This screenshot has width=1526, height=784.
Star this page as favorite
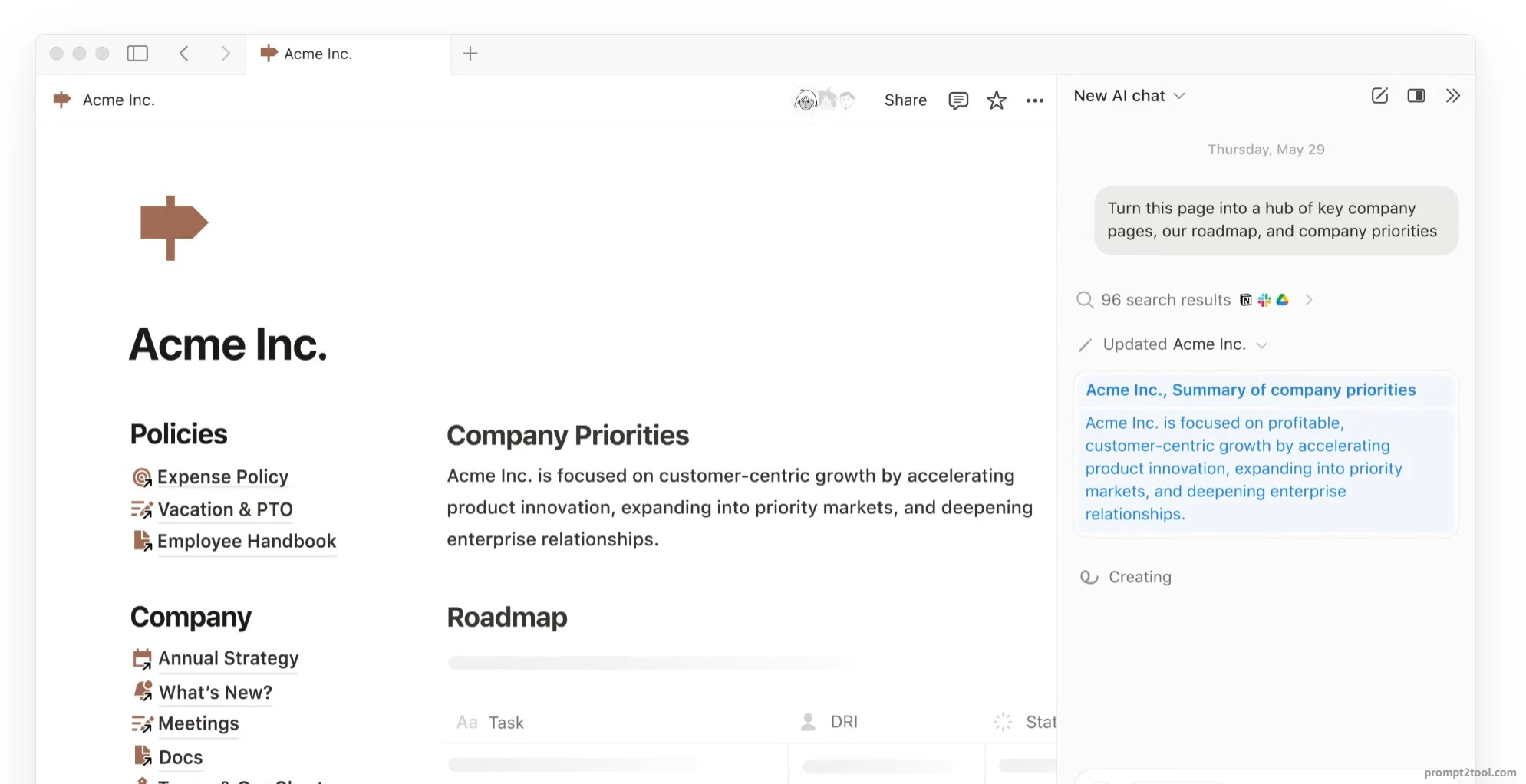coord(997,100)
